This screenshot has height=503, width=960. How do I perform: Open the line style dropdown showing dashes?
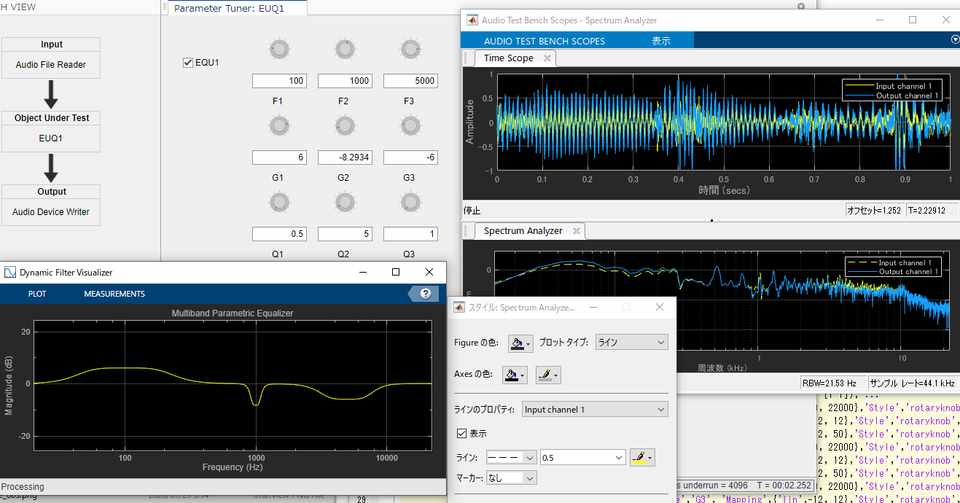[x=511, y=457]
